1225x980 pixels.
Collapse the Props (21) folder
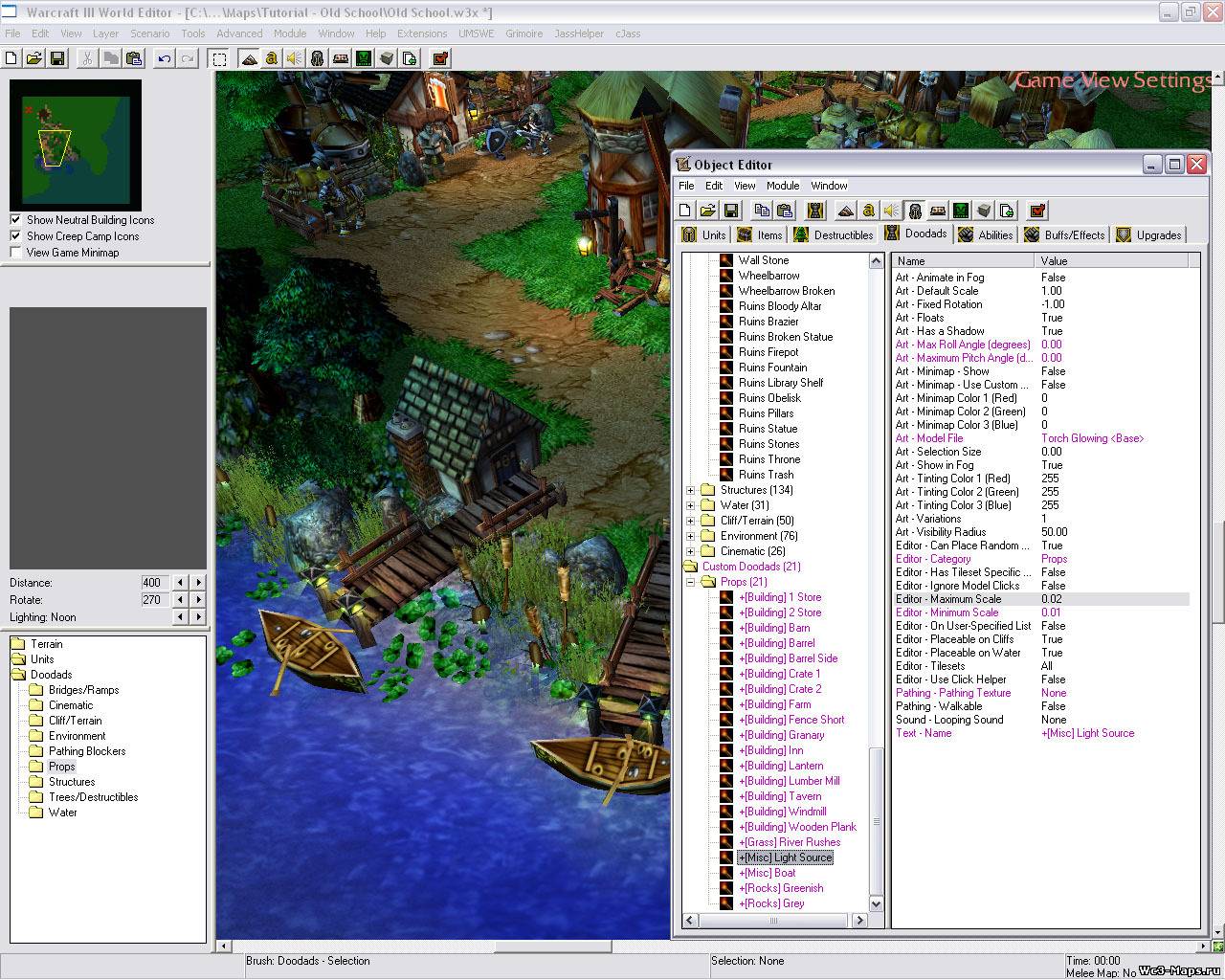coord(690,582)
